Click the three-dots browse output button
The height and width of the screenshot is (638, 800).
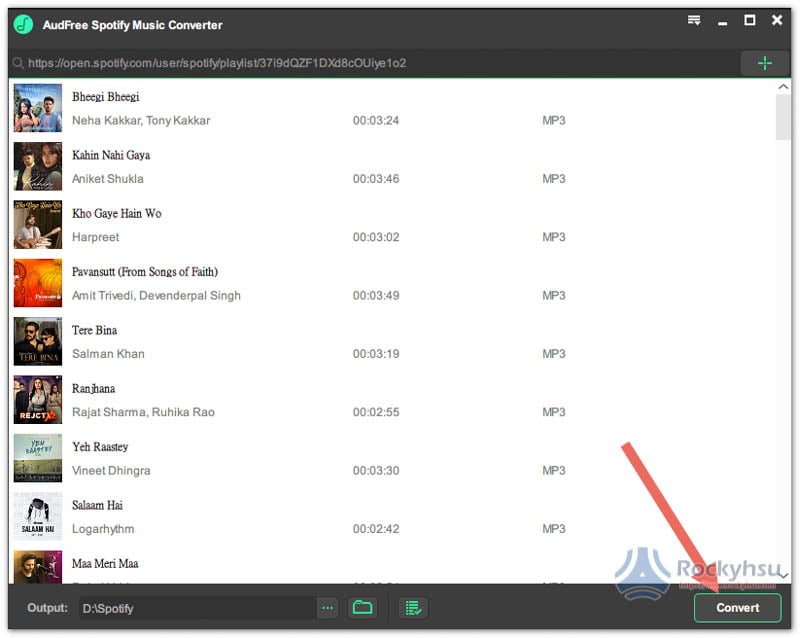pyautogui.click(x=328, y=608)
